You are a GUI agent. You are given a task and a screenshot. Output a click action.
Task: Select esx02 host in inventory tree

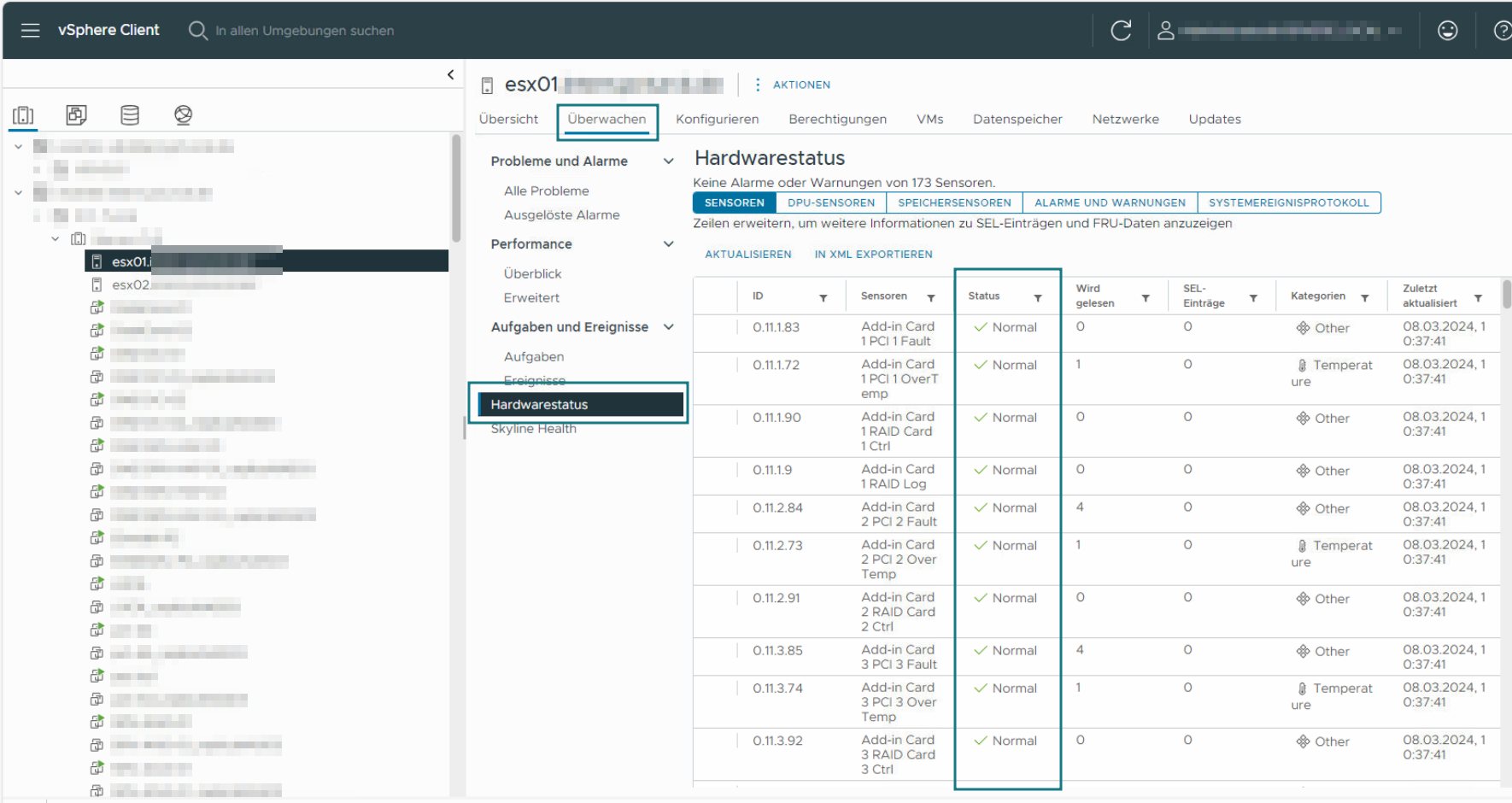[x=131, y=285]
